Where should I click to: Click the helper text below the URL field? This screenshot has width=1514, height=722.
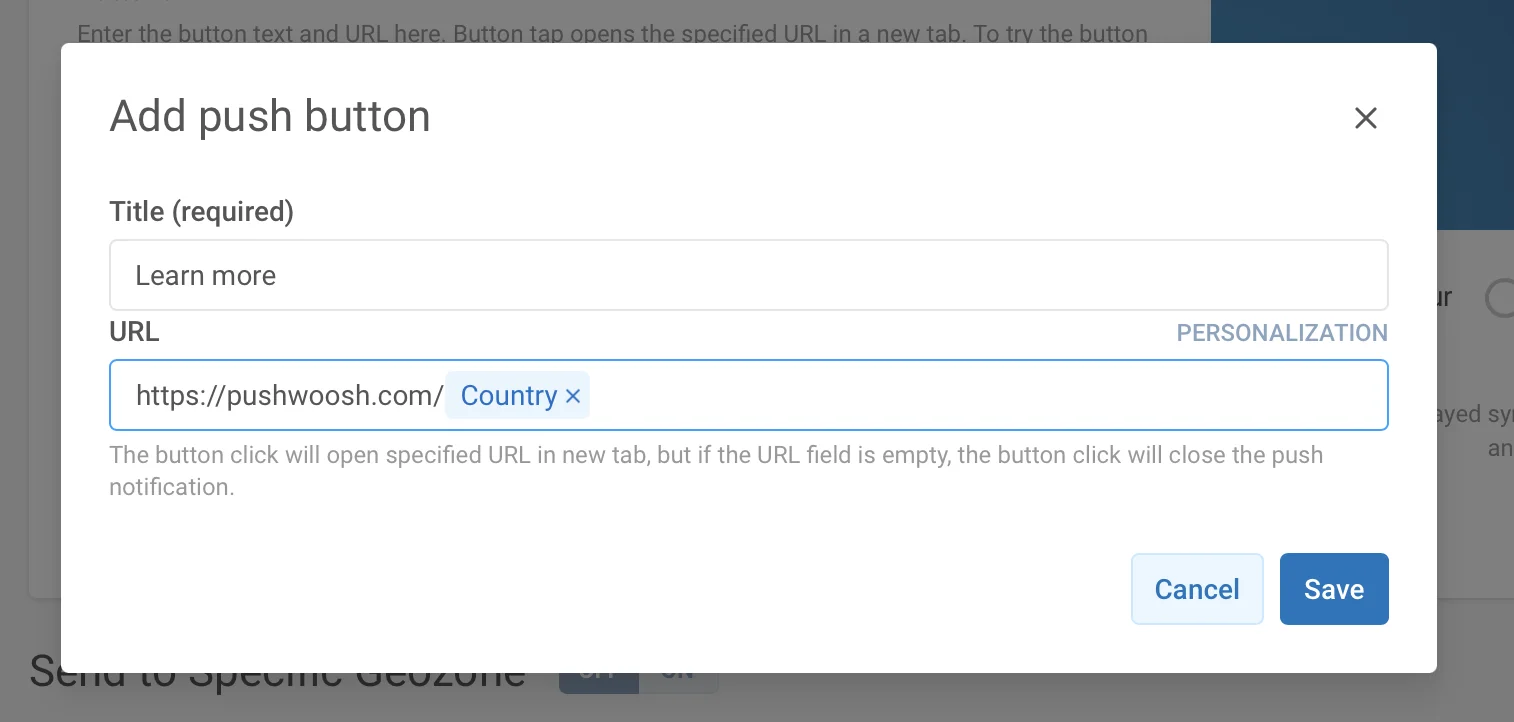(x=716, y=470)
